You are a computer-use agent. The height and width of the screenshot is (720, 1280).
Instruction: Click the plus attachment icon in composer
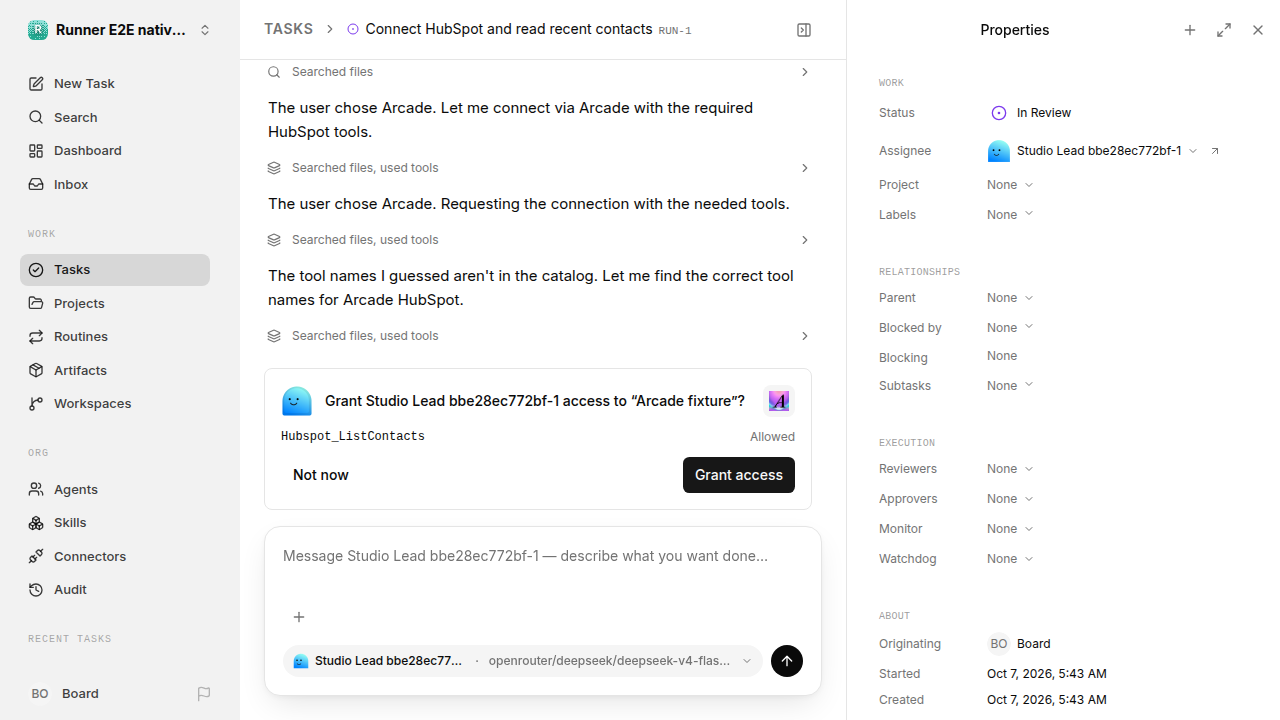299,617
